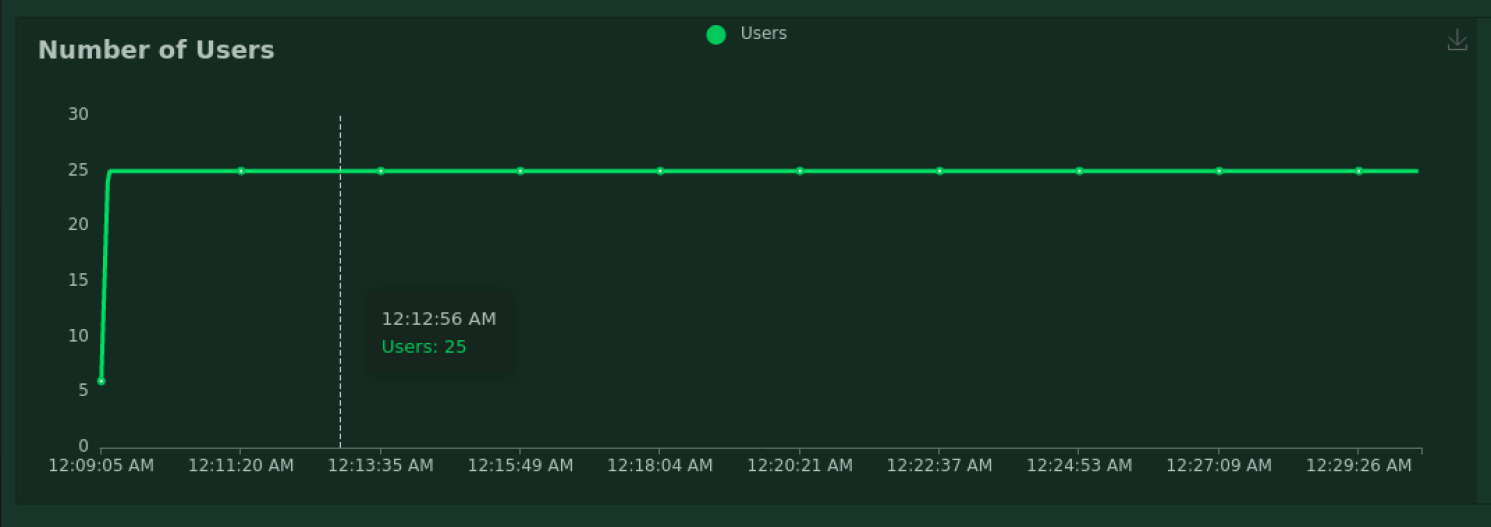This screenshot has height=527, width=1491.
Task: Click the 12:29:26 AM x-axis label
Action: pos(1359,466)
